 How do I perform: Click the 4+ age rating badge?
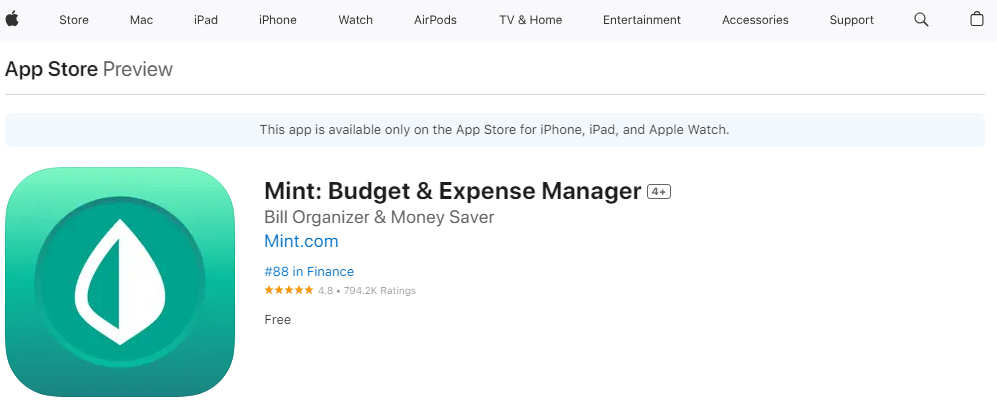point(659,192)
